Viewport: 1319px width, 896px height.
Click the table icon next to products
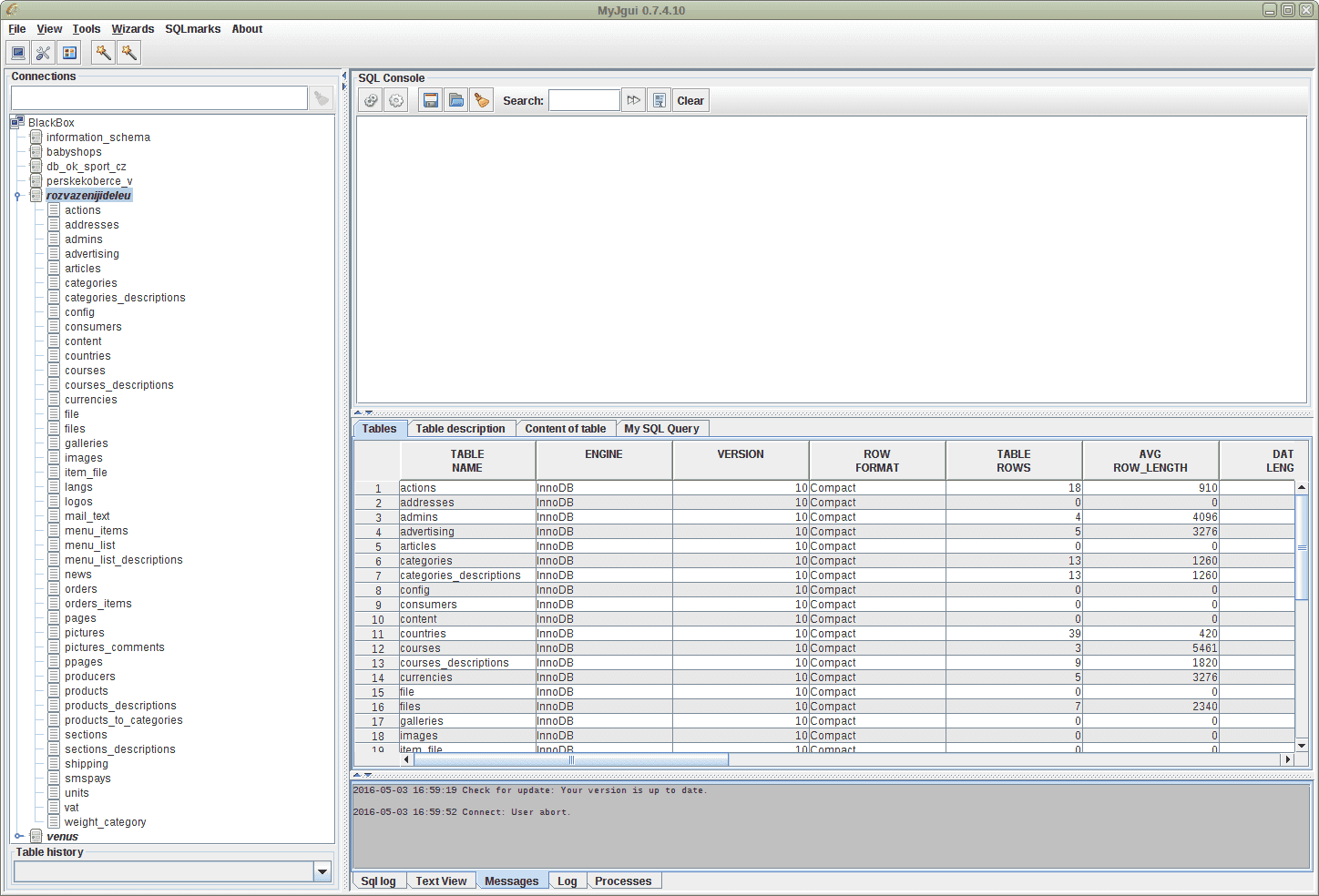[54, 690]
